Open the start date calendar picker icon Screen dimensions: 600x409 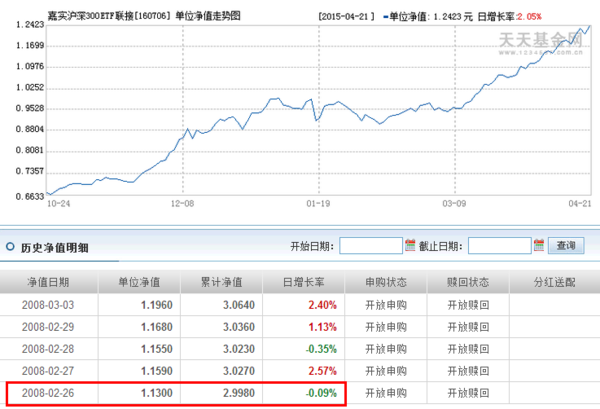click(410, 245)
